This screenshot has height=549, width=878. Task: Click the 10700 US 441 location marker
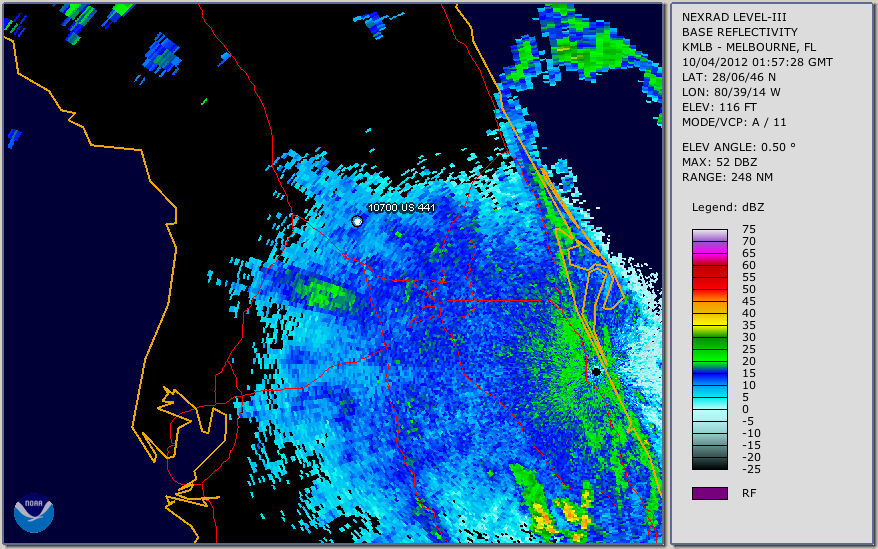tap(357, 222)
